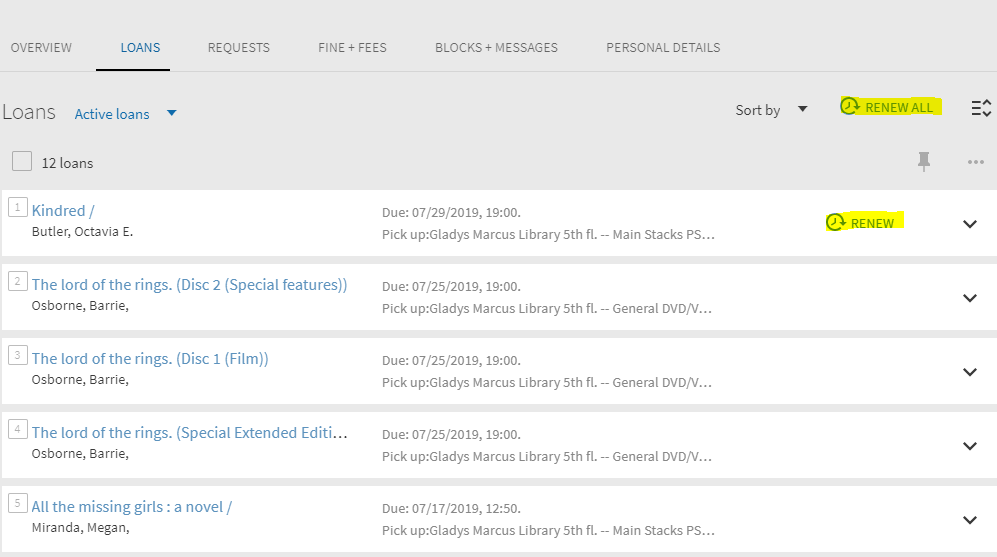
Task: Select loan number 1 checkbox for Kindred
Action: 17,207
